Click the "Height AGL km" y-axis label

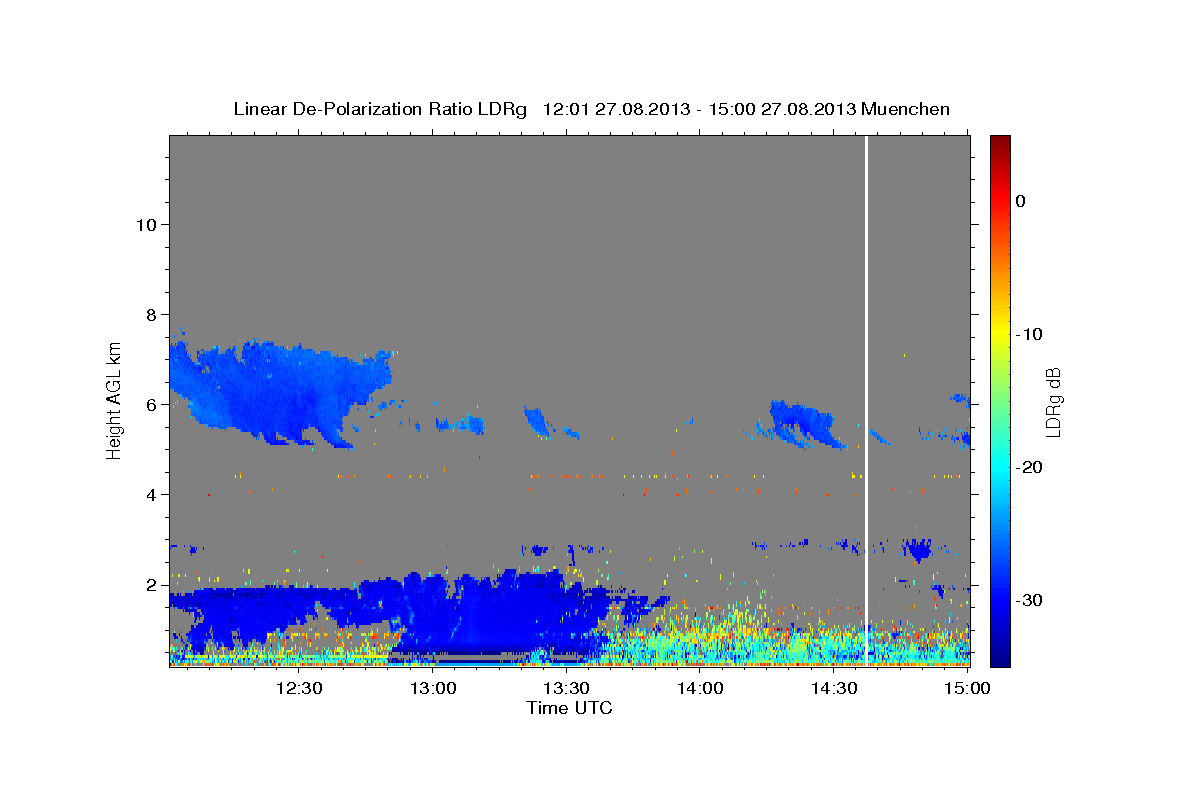click(115, 399)
